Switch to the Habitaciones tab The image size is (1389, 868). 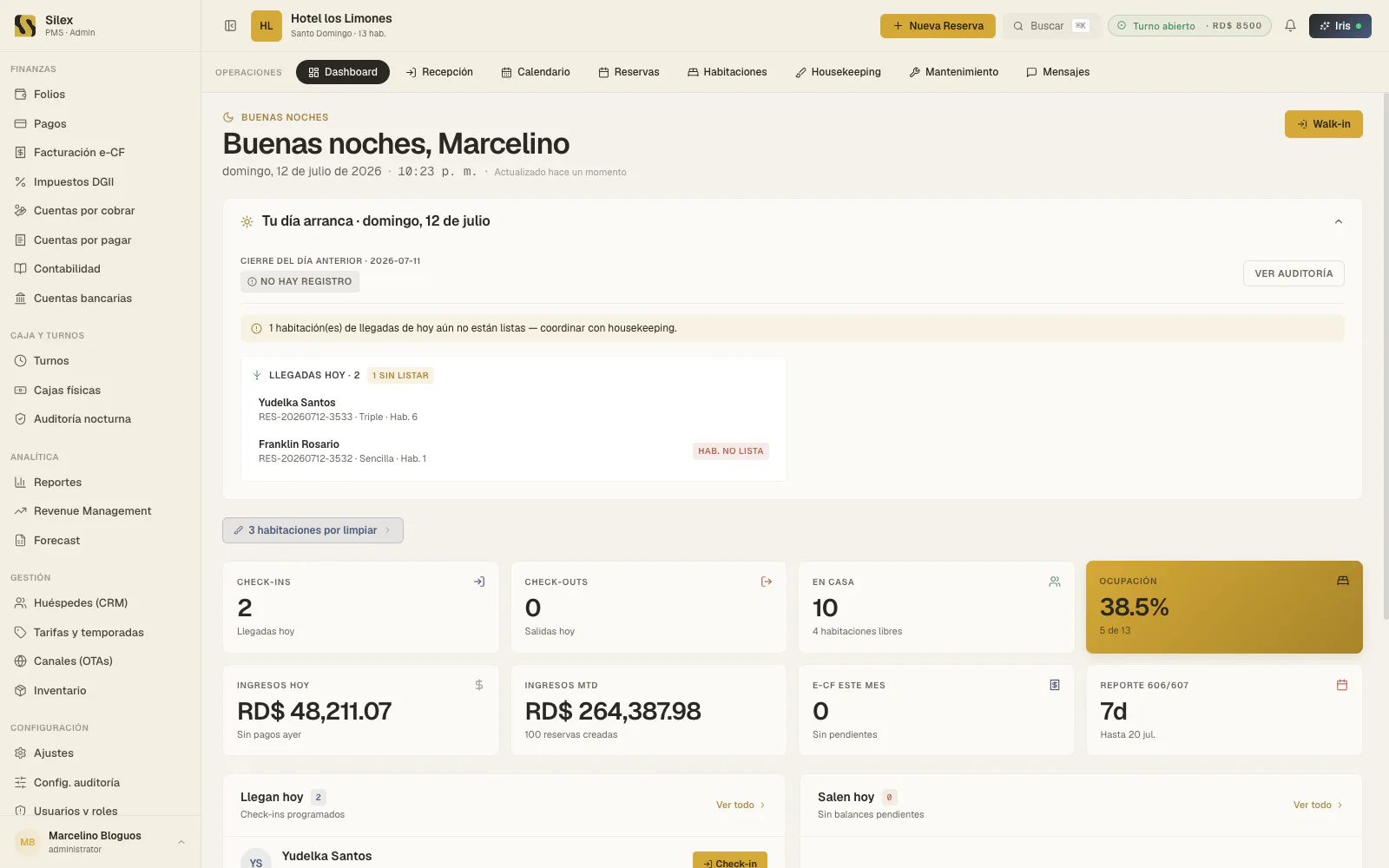click(x=727, y=72)
